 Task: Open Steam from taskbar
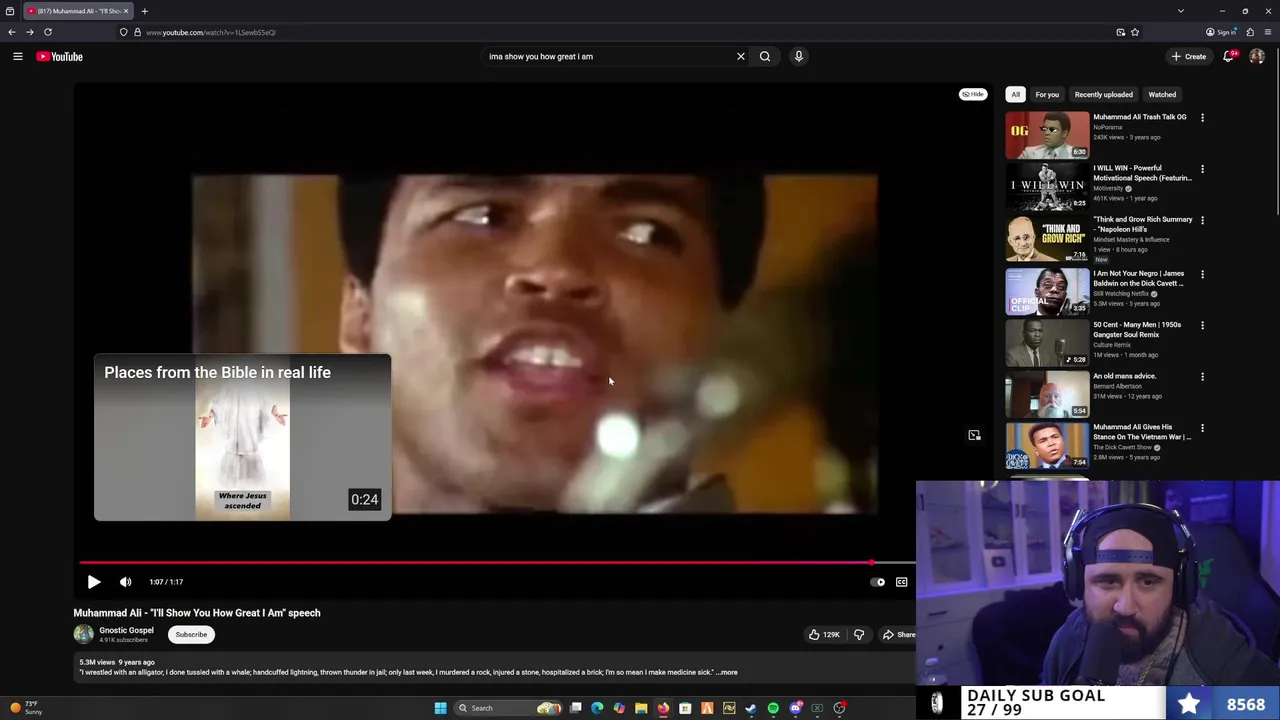[751, 708]
